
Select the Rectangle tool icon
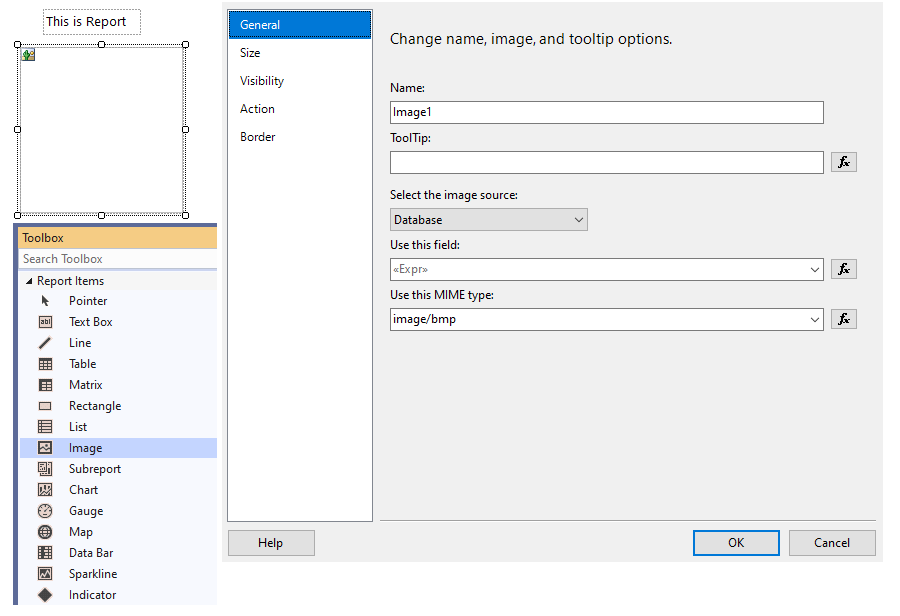(45, 406)
